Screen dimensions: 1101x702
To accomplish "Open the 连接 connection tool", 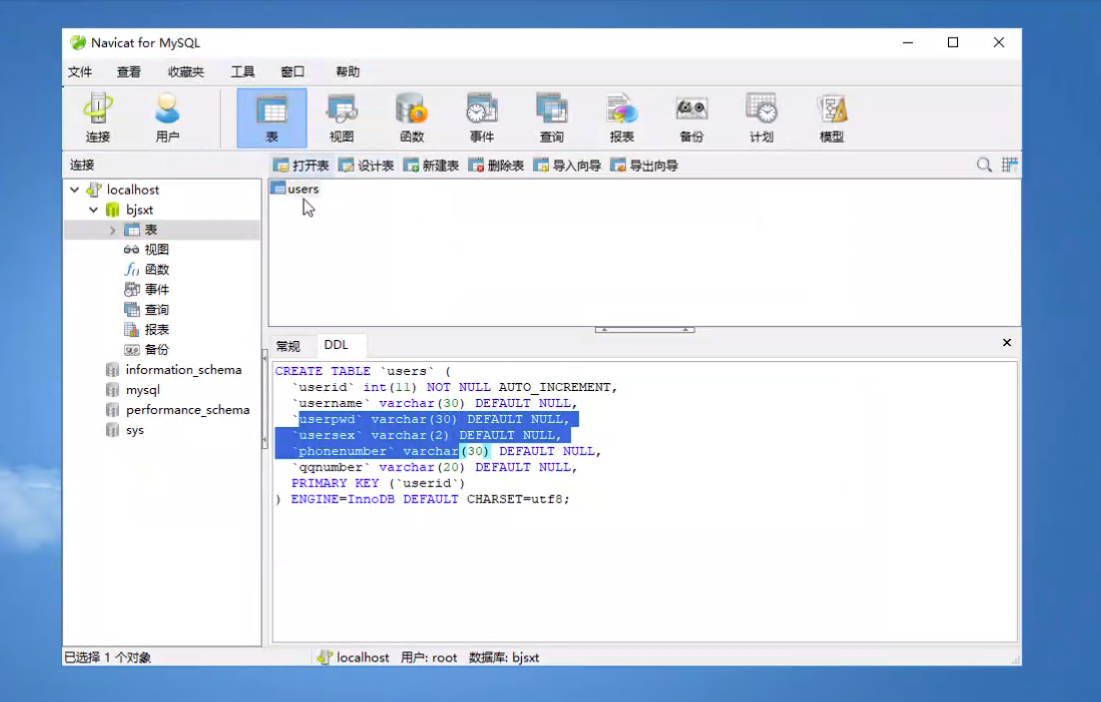I will (x=98, y=118).
